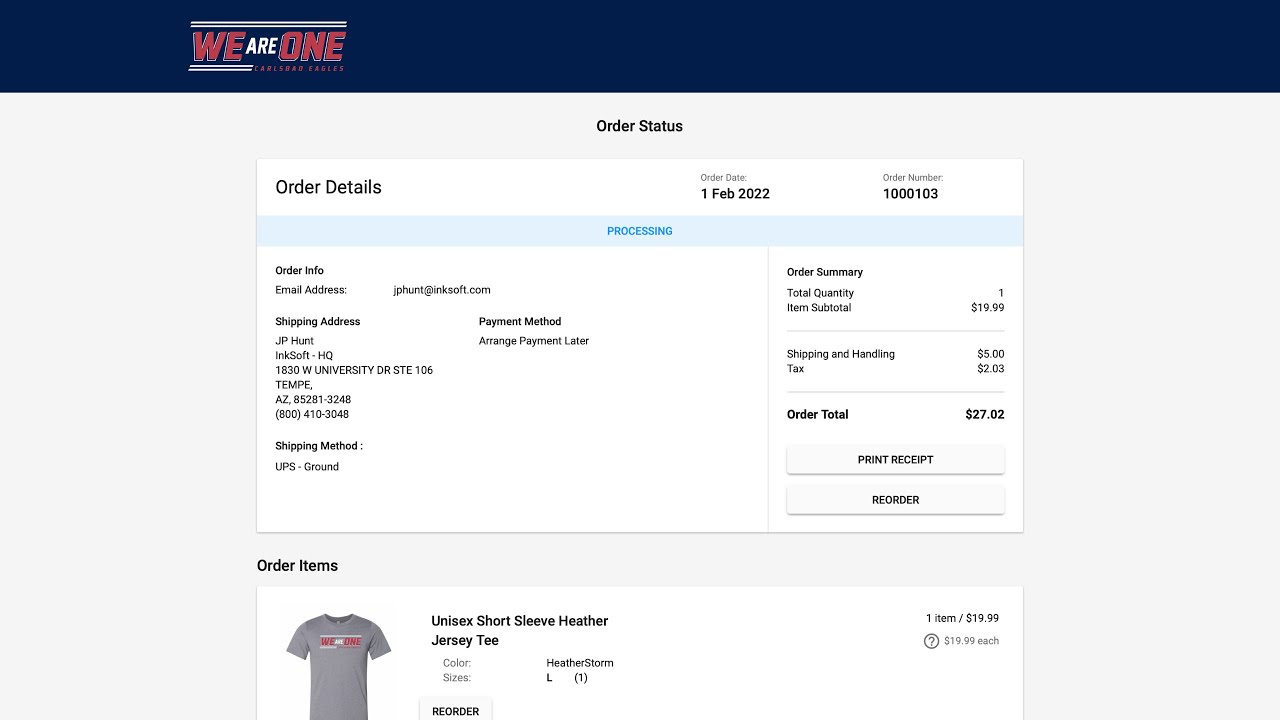Screen dimensions: 1280x720
Task: Click the 1 item / $19.99 text
Action: [x=962, y=618]
